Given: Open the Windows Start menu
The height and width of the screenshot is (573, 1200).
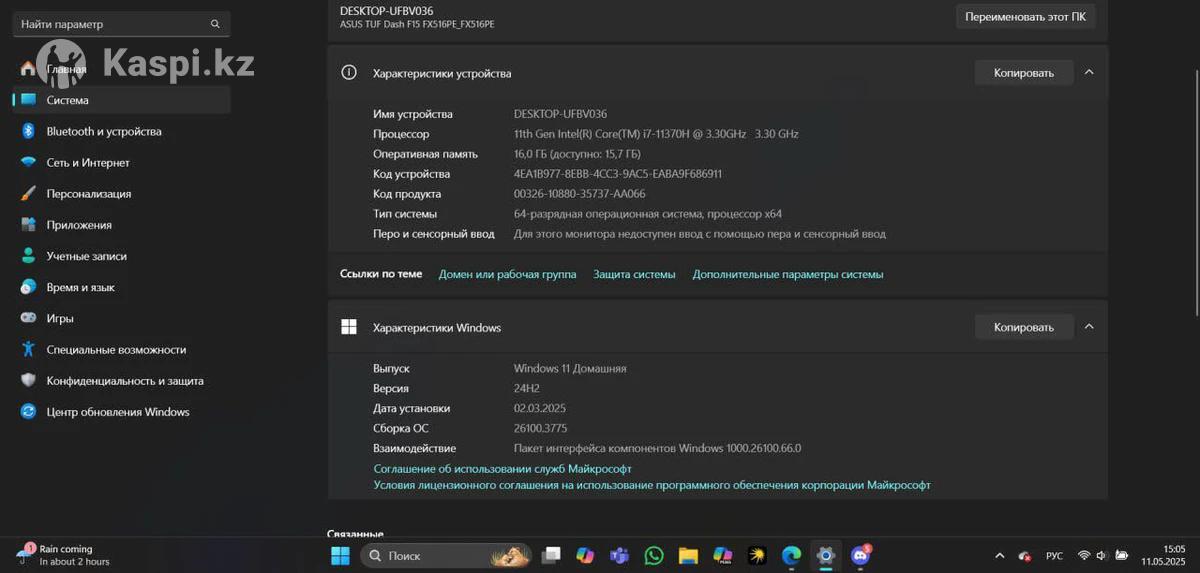Looking at the screenshot, I should click(x=340, y=555).
